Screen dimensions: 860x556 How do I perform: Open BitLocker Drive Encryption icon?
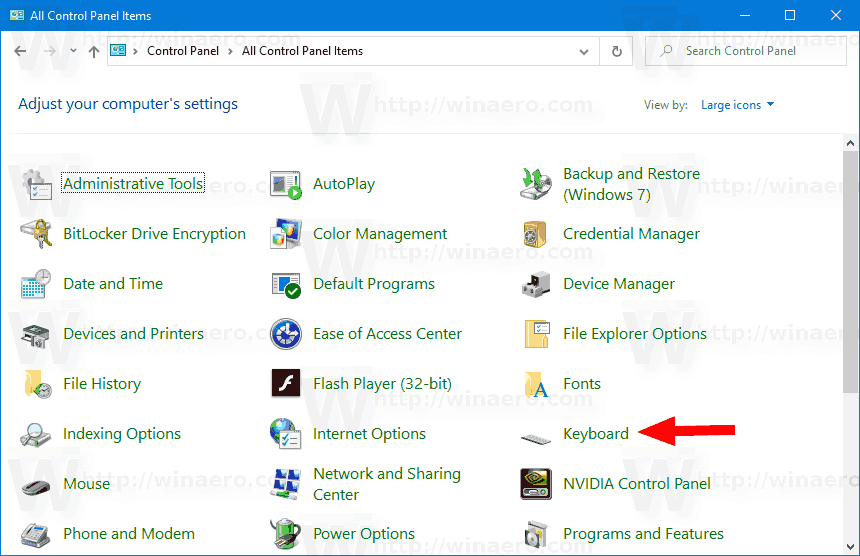pos(37,234)
